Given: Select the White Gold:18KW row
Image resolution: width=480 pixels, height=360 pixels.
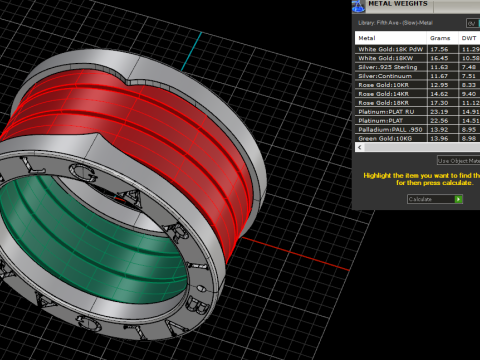Looking at the screenshot, I should [417, 58].
